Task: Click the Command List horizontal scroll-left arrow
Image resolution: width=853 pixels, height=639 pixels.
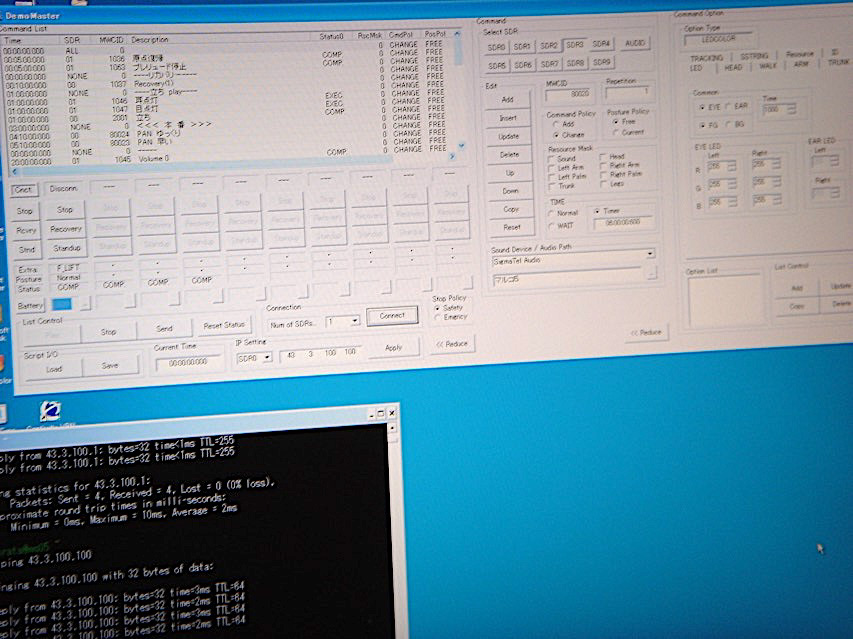Action: pyautogui.click(x=15, y=172)
